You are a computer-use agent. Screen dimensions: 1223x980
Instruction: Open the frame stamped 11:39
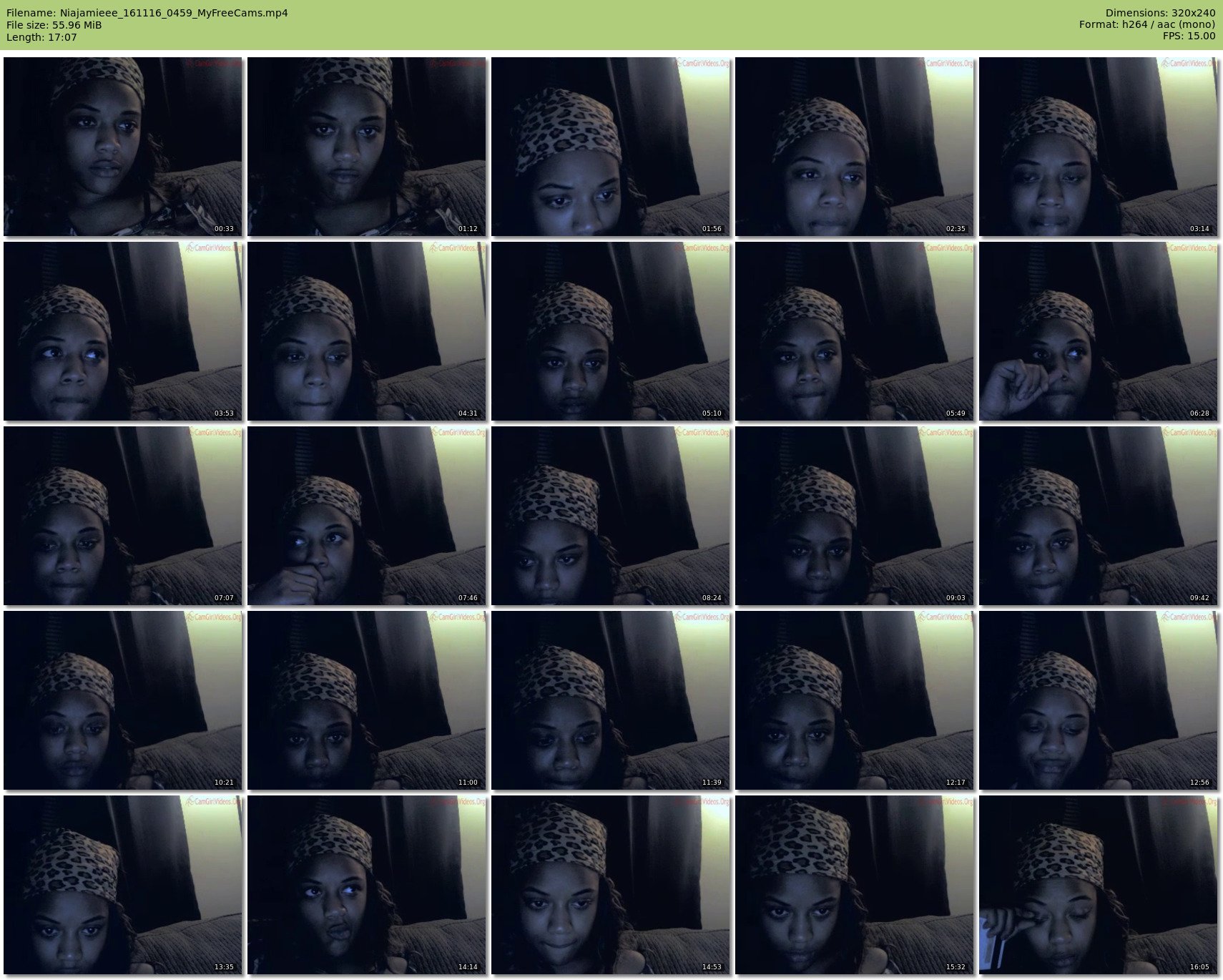pyautogui.click(x=610, y=700)
